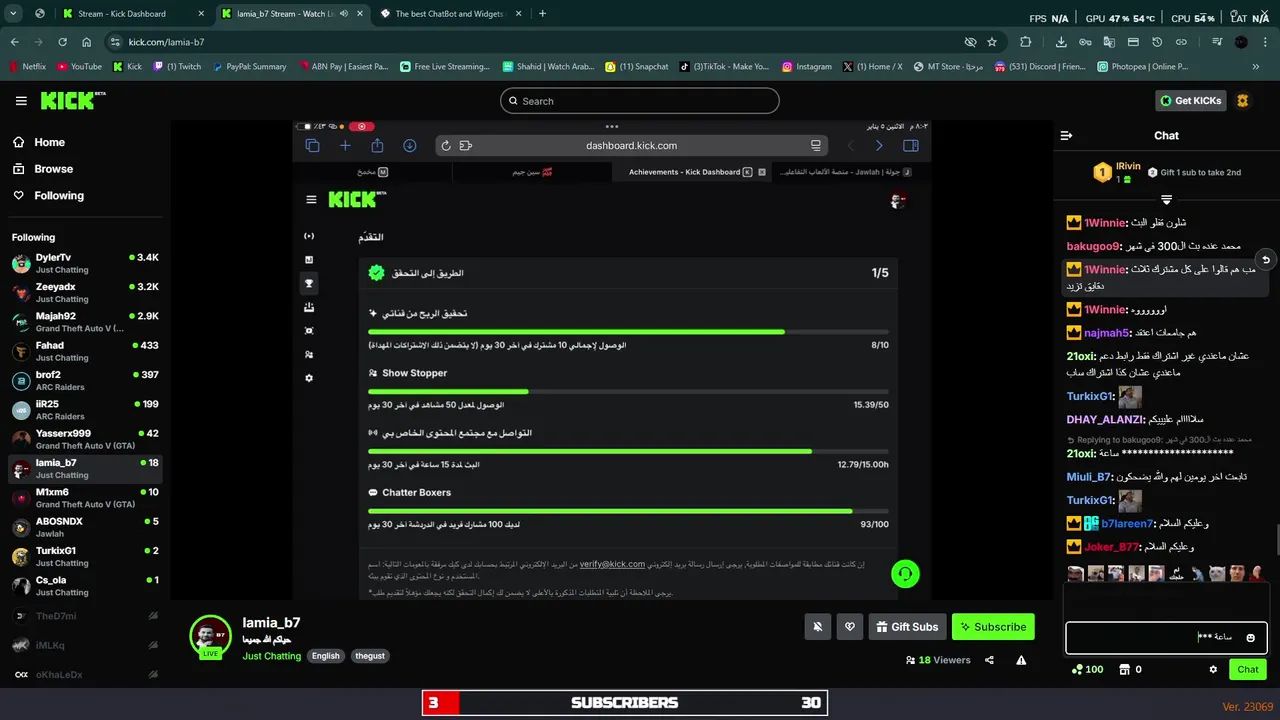
Task: Collapse the chat panel with the arrow icon
Action: (1066, 135)
